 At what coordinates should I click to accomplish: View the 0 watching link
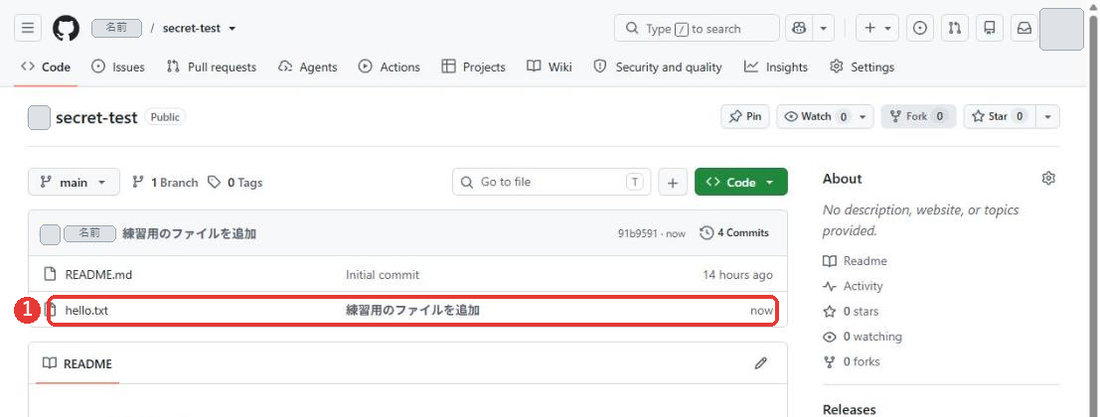tap(862, 336)
